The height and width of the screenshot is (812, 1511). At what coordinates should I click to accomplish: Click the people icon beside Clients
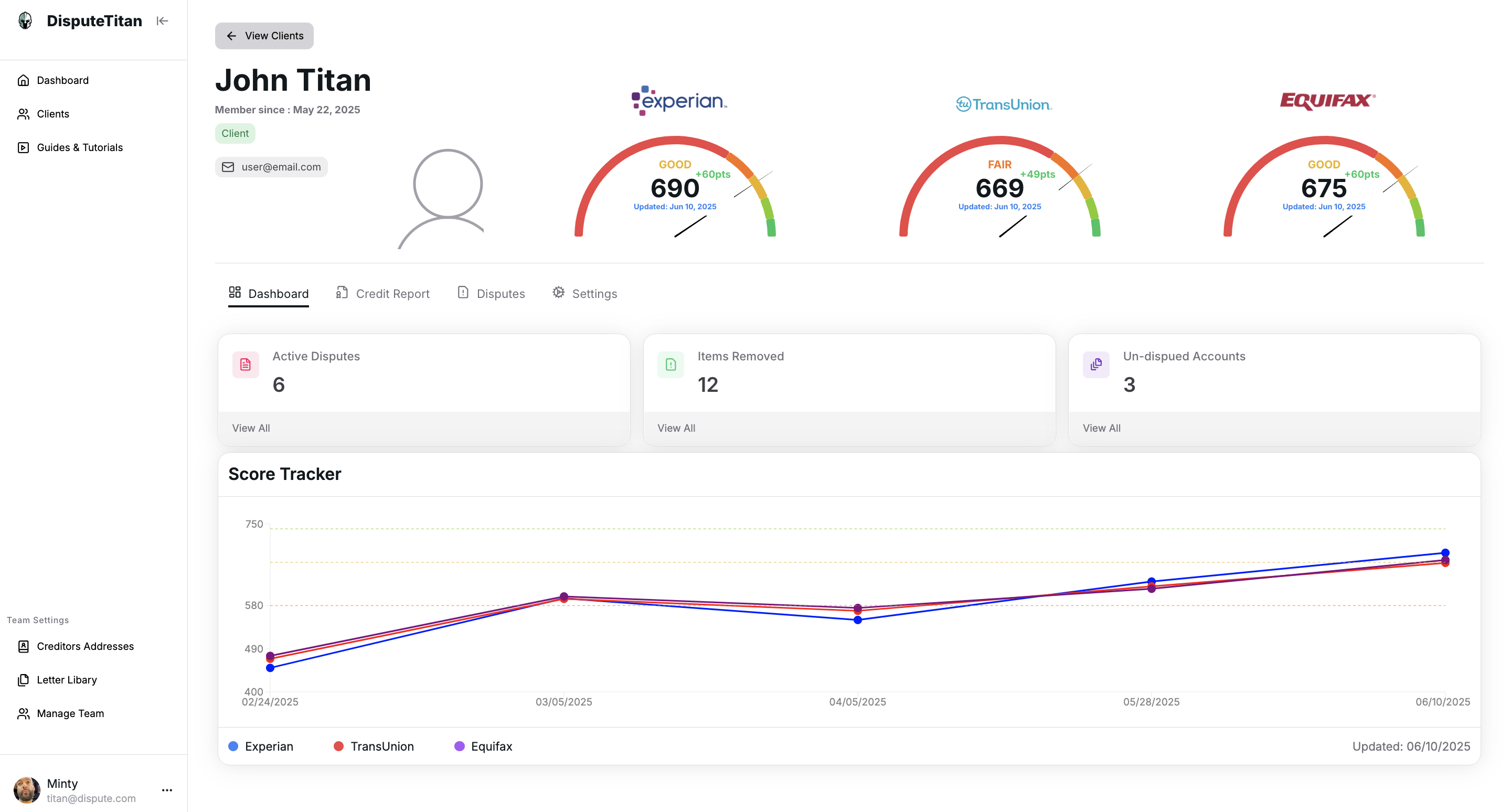[x=24, y=114]
